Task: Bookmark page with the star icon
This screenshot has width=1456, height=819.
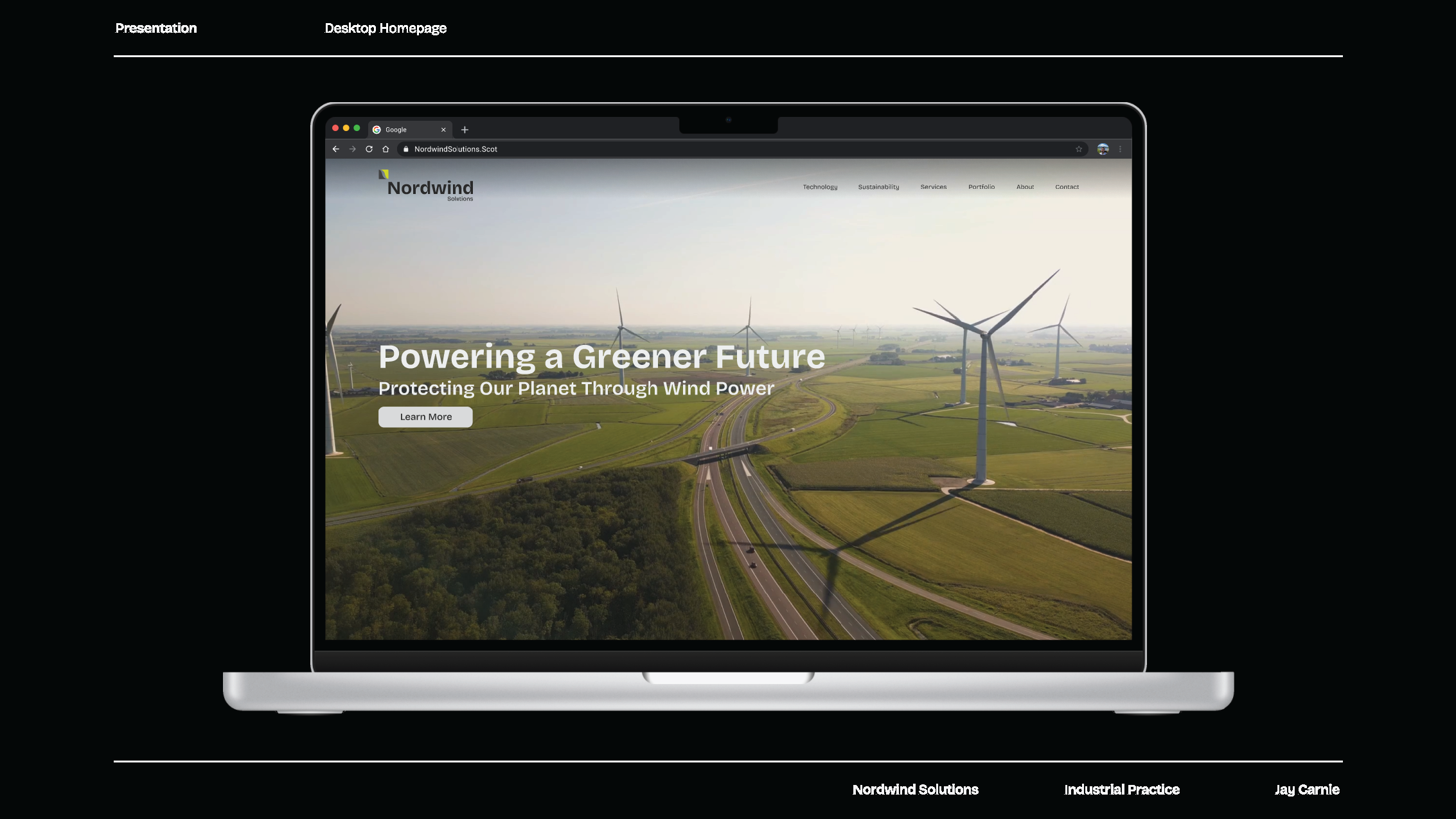Action: (x=1079, y=149)
